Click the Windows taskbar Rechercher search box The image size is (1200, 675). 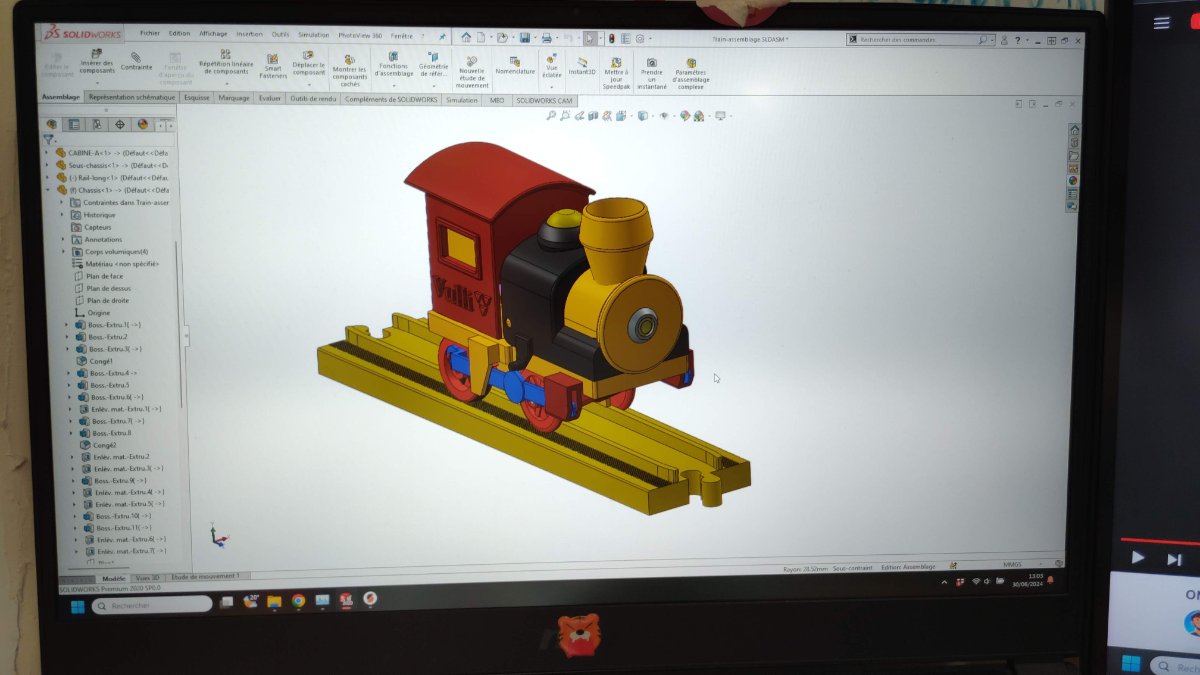click(152, 605)
